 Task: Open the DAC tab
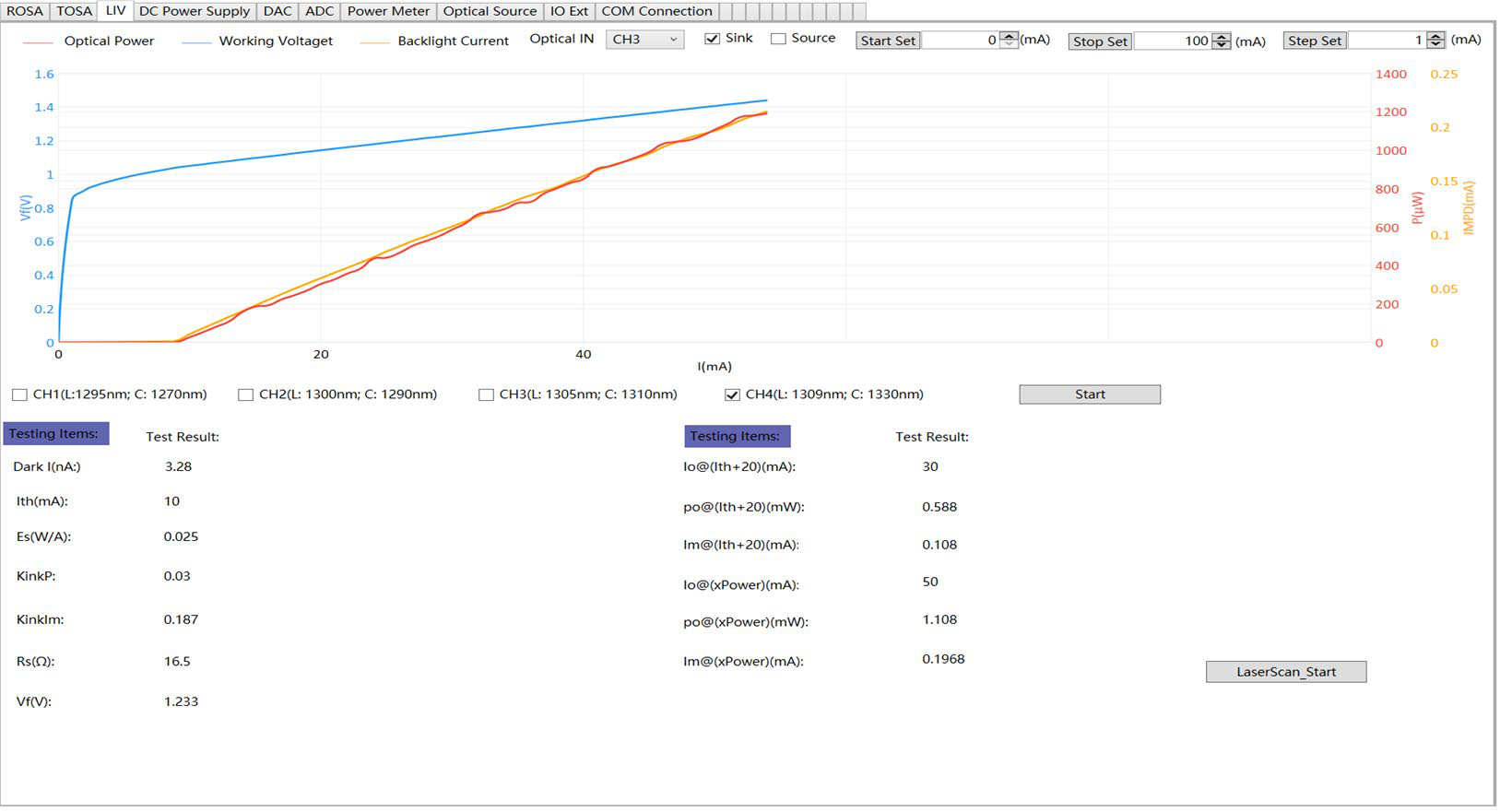[278, 11]
